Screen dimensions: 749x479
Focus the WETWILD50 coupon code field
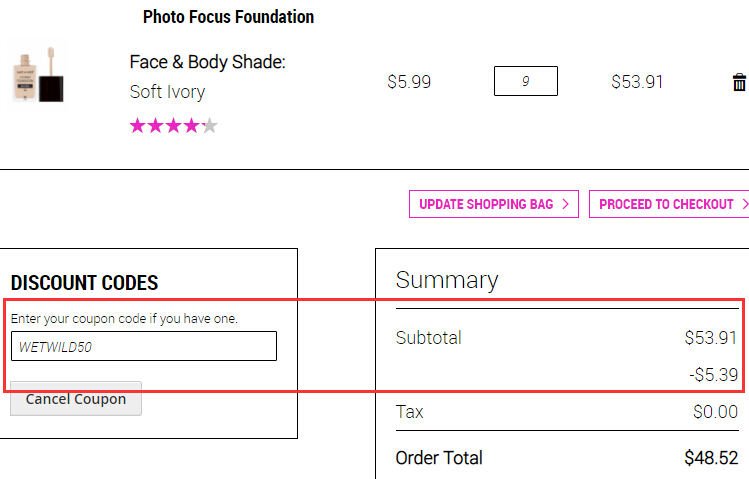144,346
